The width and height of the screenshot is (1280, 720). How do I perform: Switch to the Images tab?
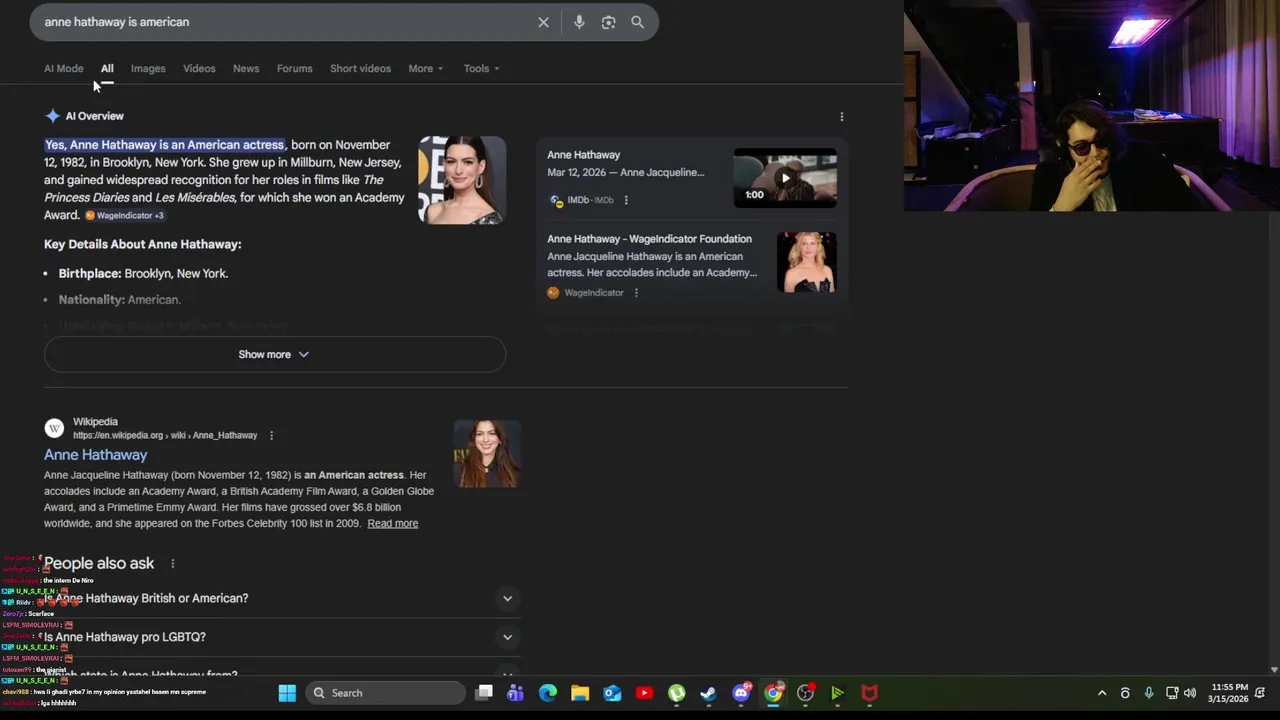click(148, 69)
